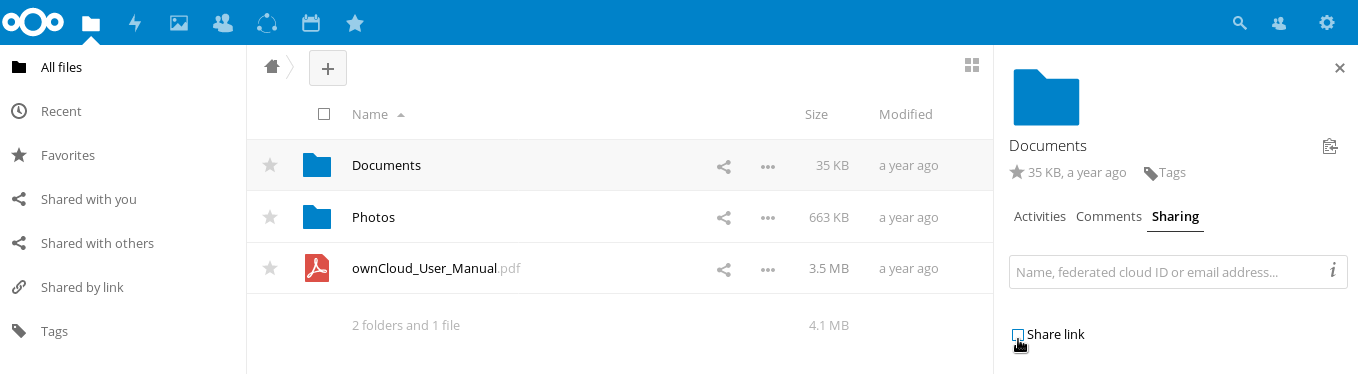
Task: Click share icon on Photos row
Action: [x=724, y=218]
